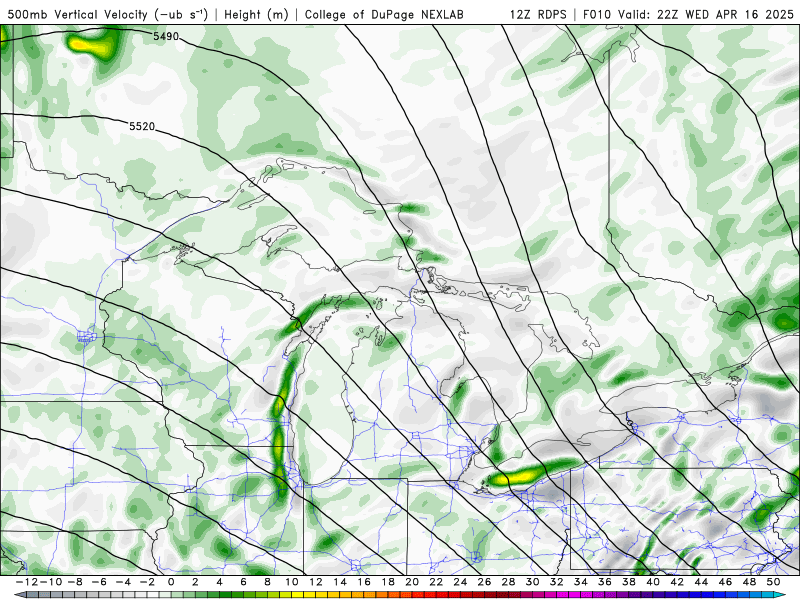Click the "Height (m)" header label
This screenshot has height=600, width=800.
pos(256,14)
